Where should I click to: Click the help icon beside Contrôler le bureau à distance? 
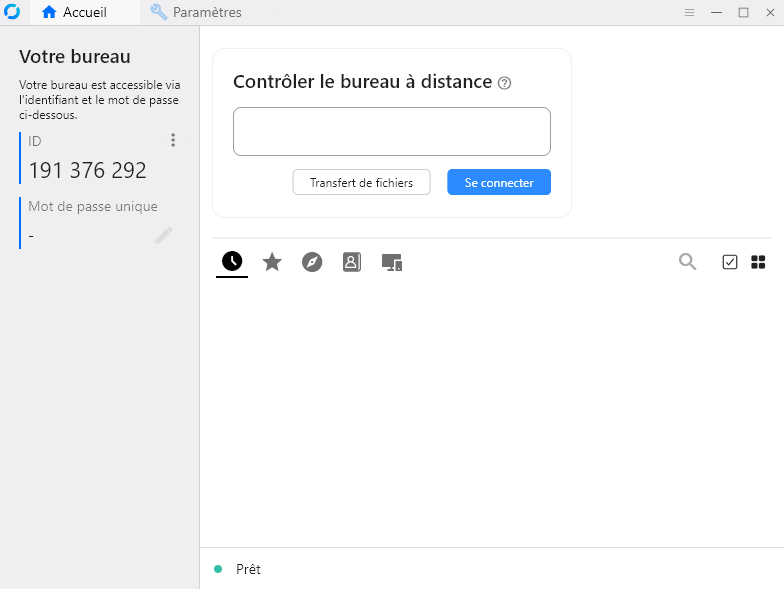point(504,83)
